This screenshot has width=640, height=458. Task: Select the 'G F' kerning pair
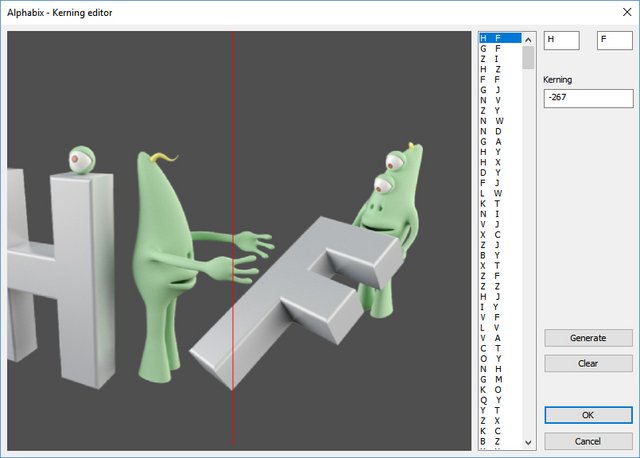click(x=500, y=49)
